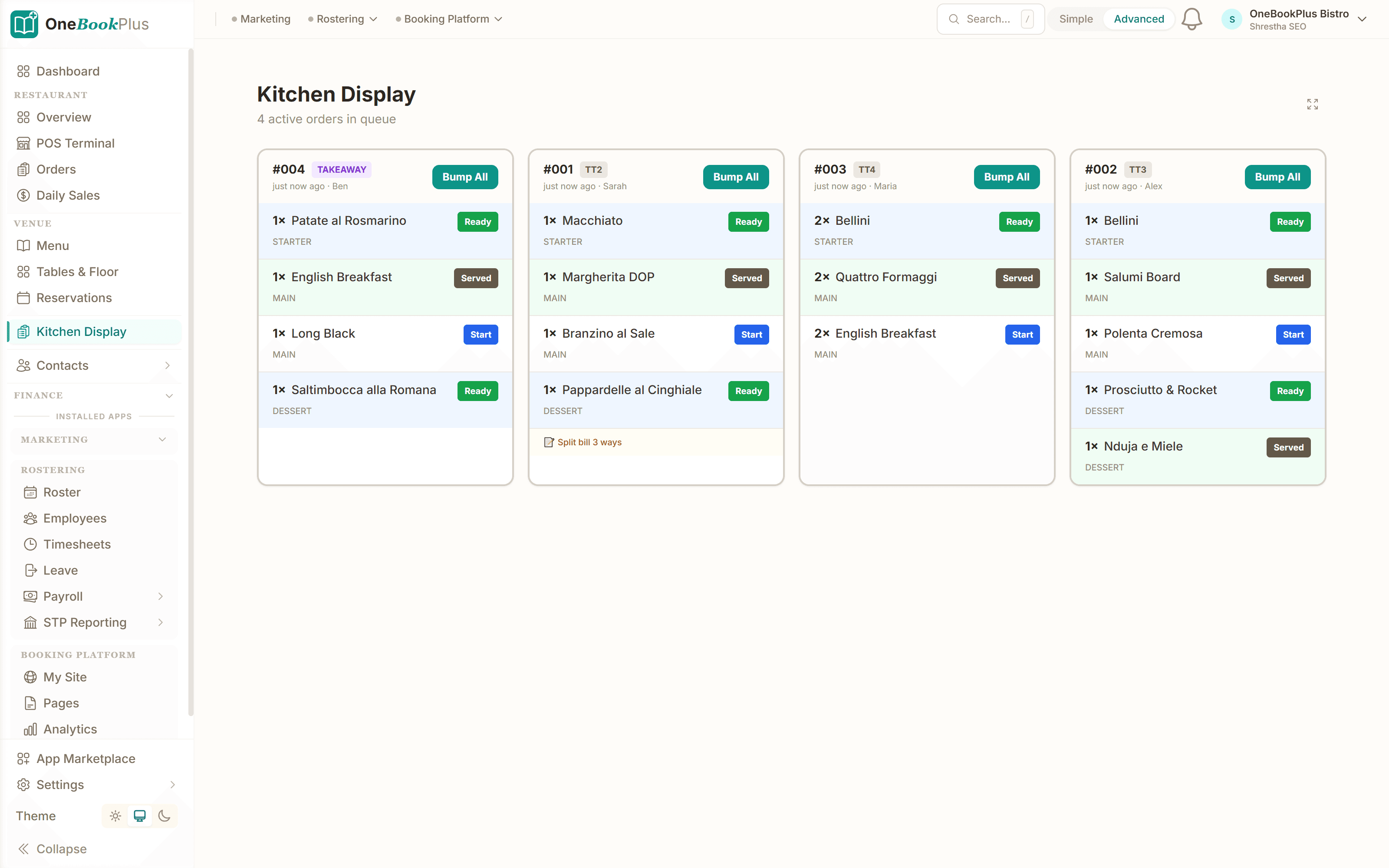Image resolution: width=1389 pixels, height=868 pixels.
Task: Mark Long Black as started for order #004
Action: pyautogui.click(x=481, y=334)
